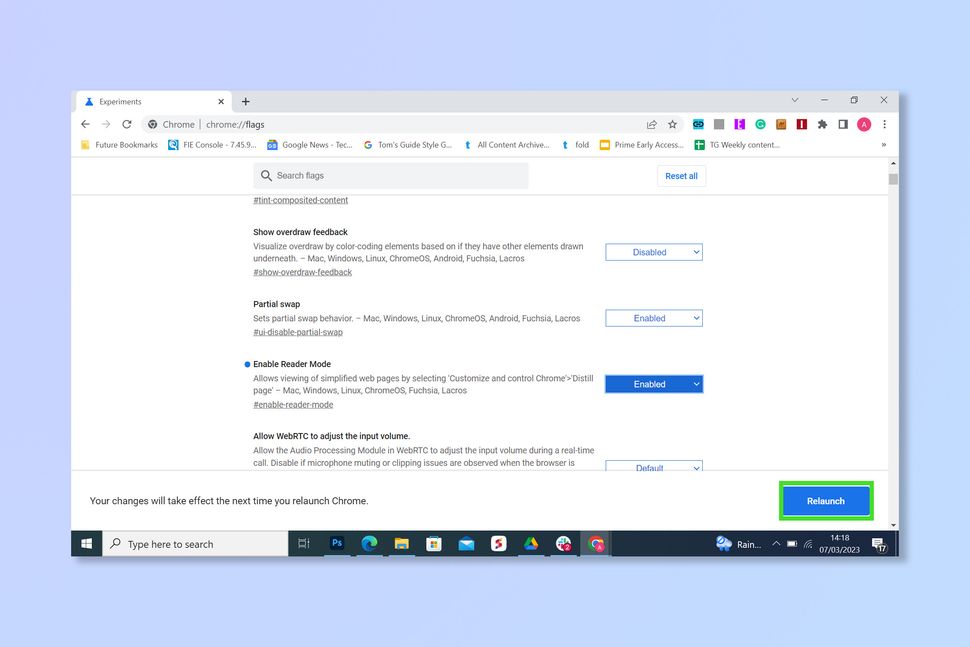Viewport: 970px width, 647px height.
Task: Reload the chrome://flags page
Action: click(x=127, y=124)
